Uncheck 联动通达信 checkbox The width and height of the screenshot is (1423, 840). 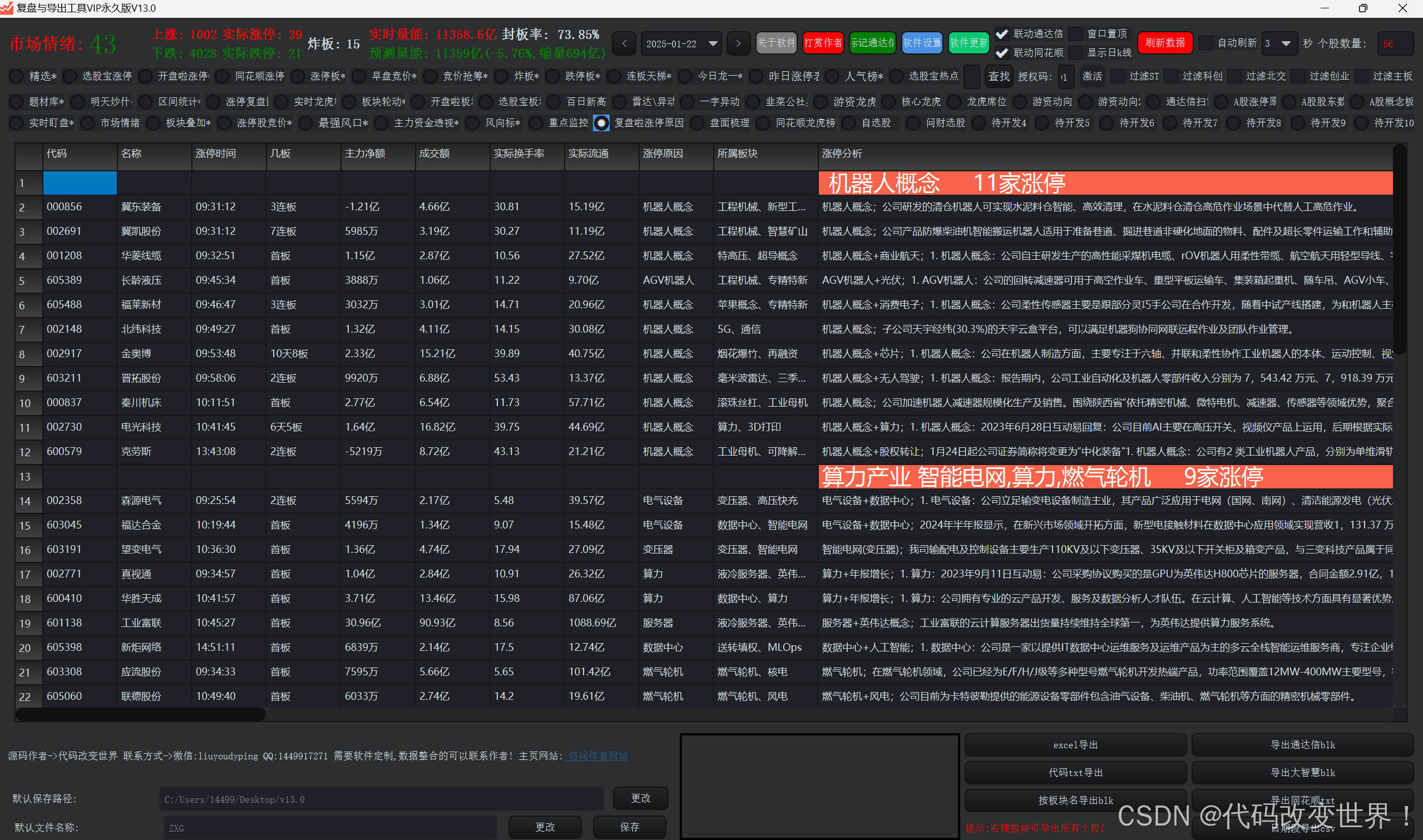pyautogui.click(x=1002, y=34)
